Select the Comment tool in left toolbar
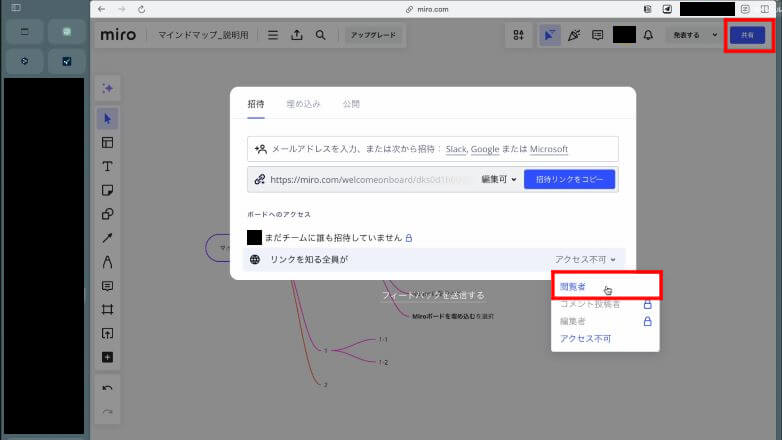Viewport: 782px width, 440px height. point(107,286)
